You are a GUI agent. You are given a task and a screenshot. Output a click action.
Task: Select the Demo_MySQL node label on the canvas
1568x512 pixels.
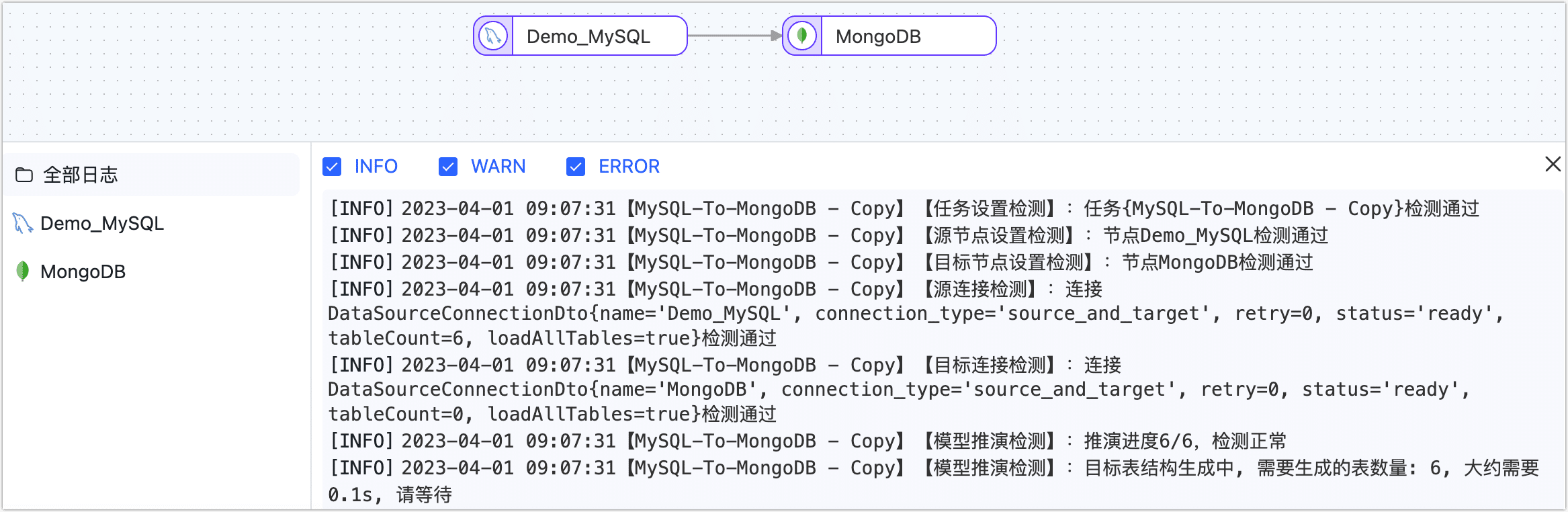pyautogui.click(x=589, y=36)
